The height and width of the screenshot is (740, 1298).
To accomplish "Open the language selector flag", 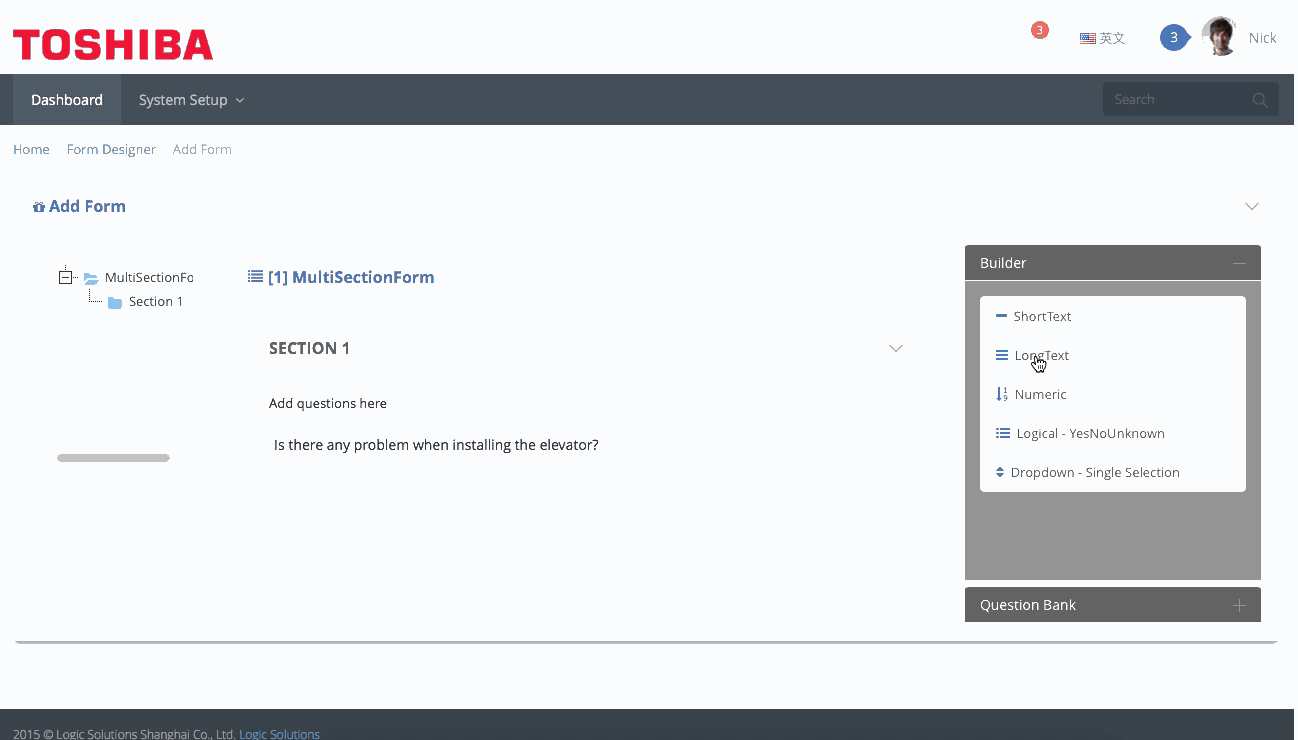I will coord(1088,38).
